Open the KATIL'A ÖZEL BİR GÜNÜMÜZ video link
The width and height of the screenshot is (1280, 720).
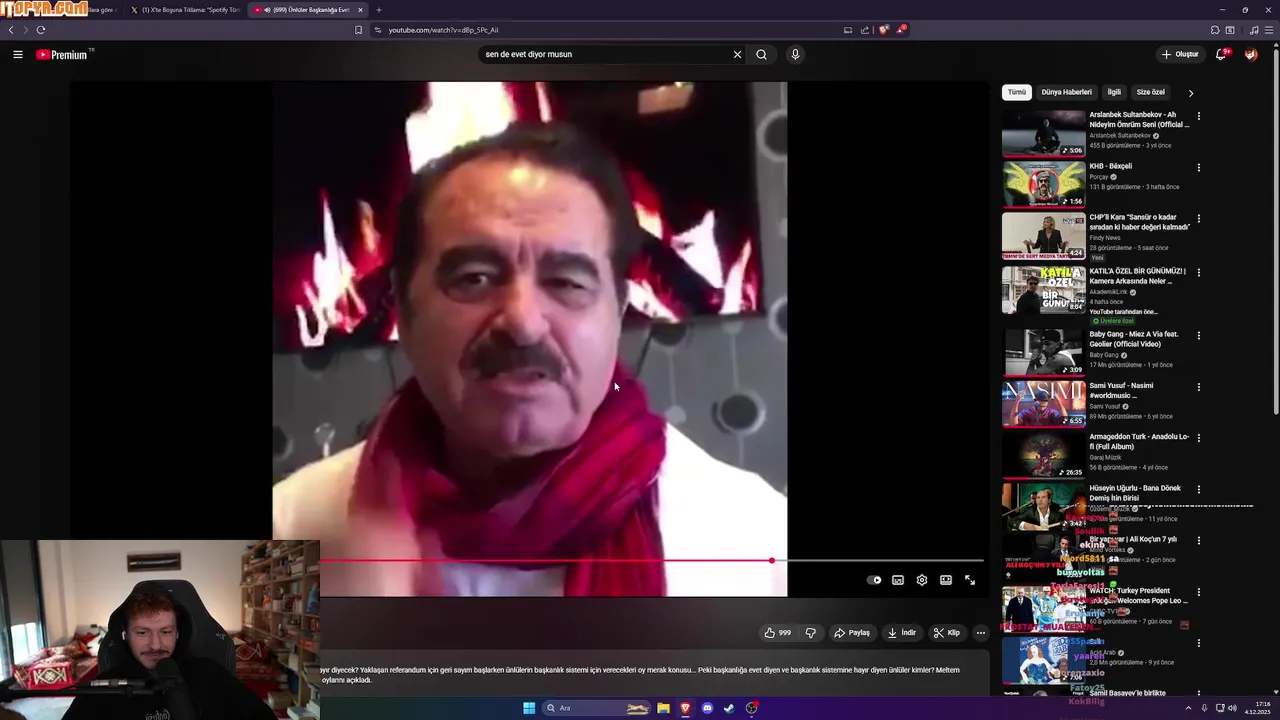pos(1139,276)
